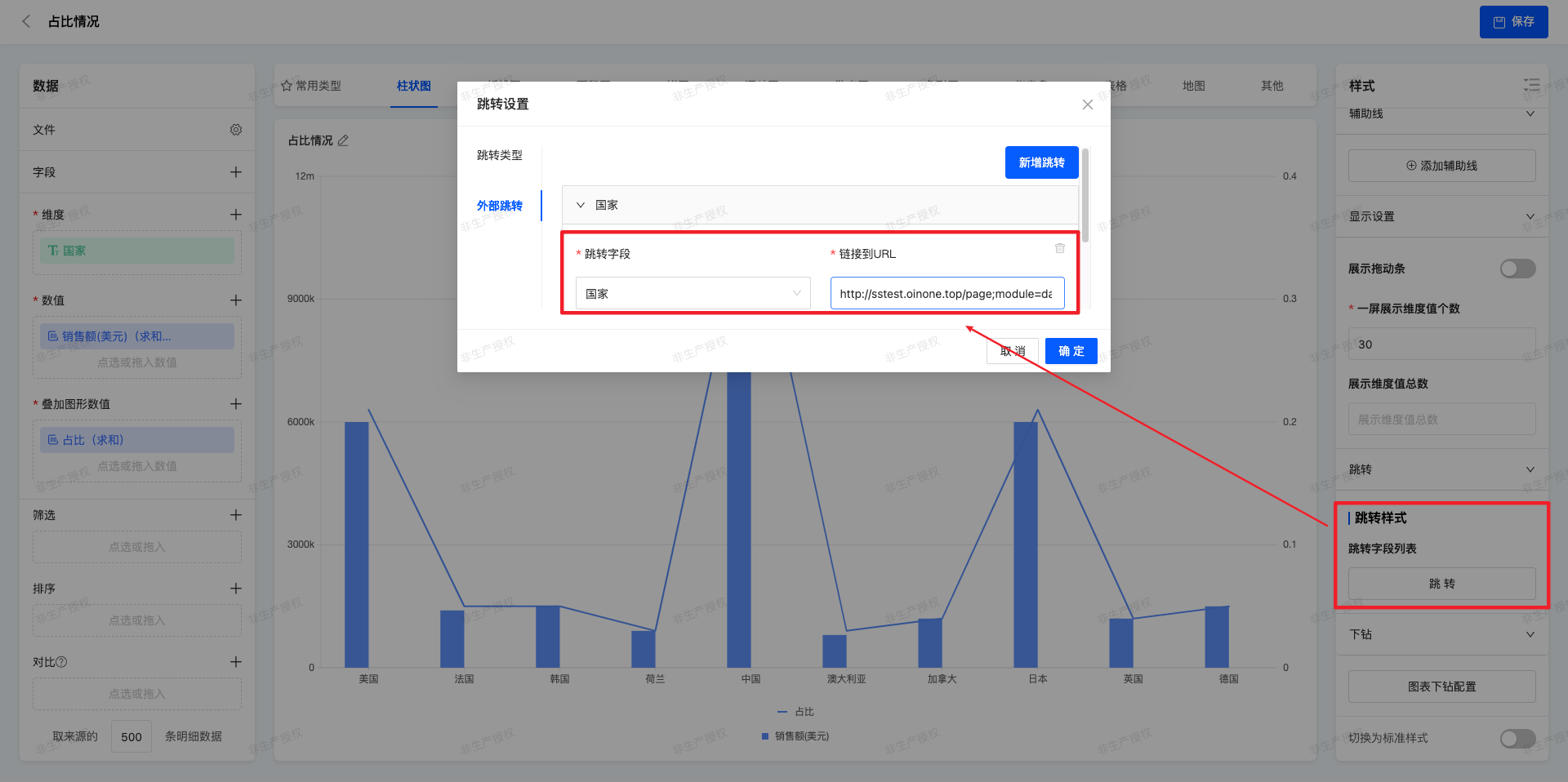Toggle the 展示拖动条 switch

point(1517,269)
